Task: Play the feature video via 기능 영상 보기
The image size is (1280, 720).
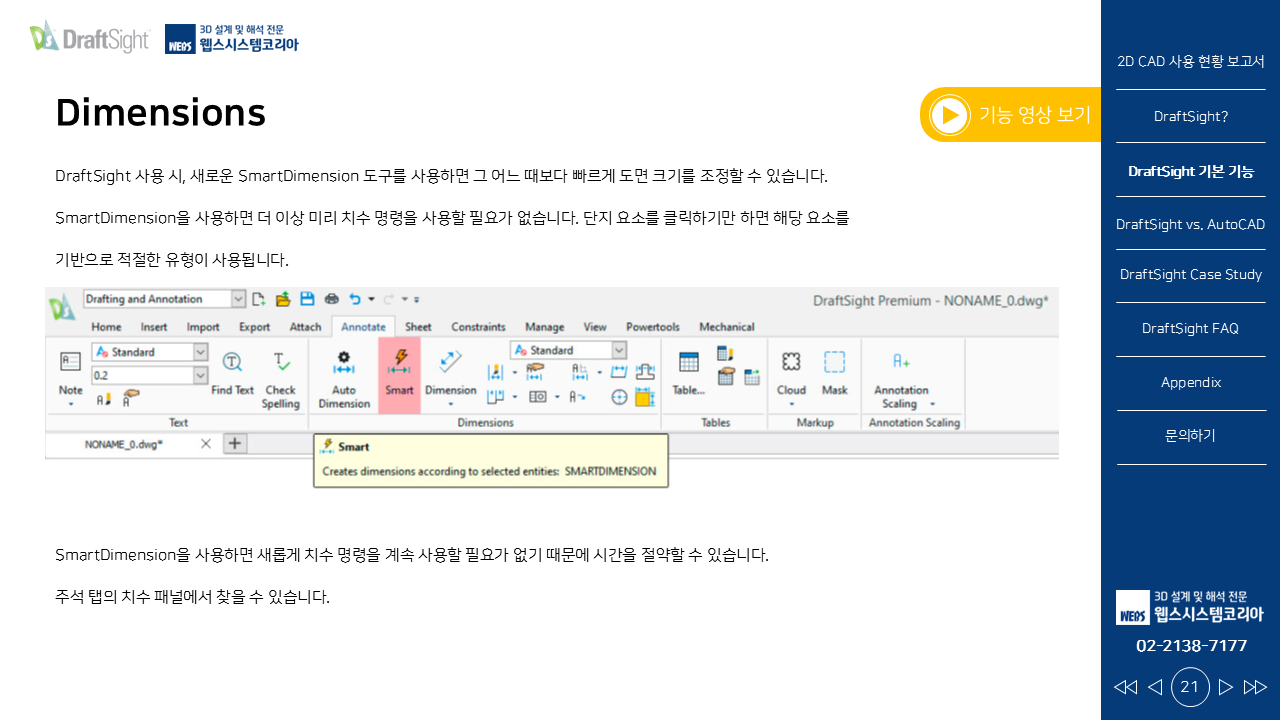Action: [1010, 114]
